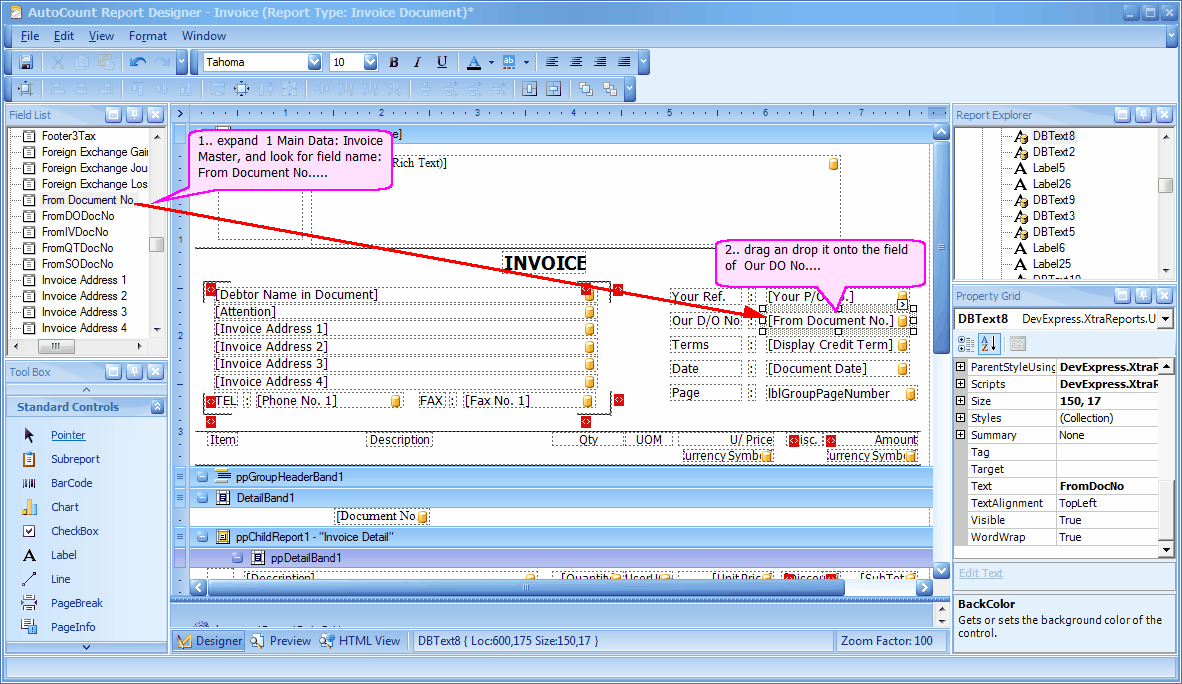Open the View menu
1182x684 pixels.
pyautogui.click(x=101, y=35)
